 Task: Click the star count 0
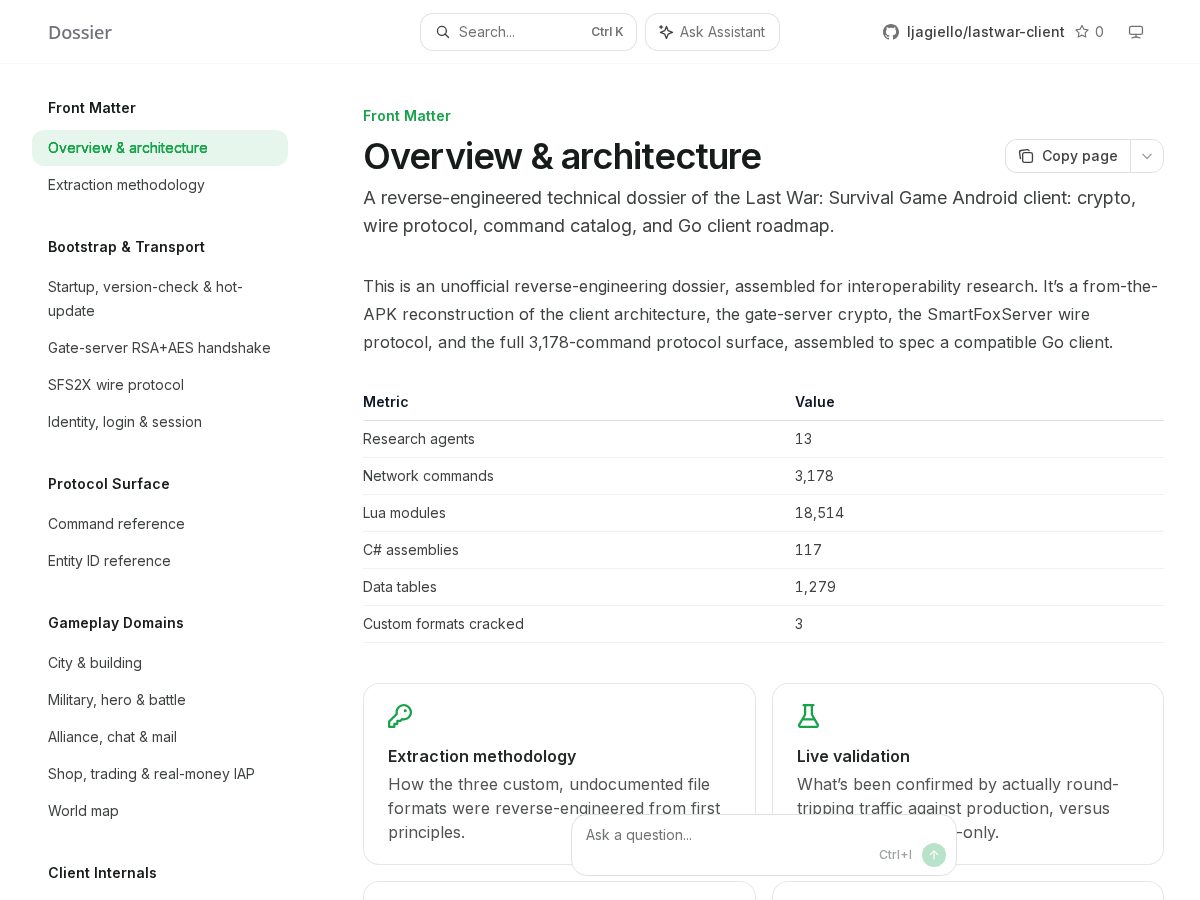point(1099,32)
